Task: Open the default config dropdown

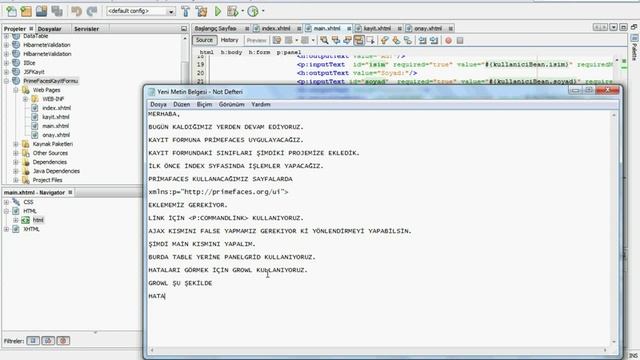Action: point(171,11)
